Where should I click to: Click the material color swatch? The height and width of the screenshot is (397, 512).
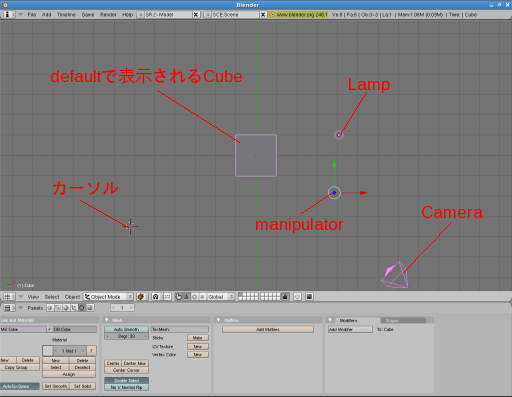[48, 351]
